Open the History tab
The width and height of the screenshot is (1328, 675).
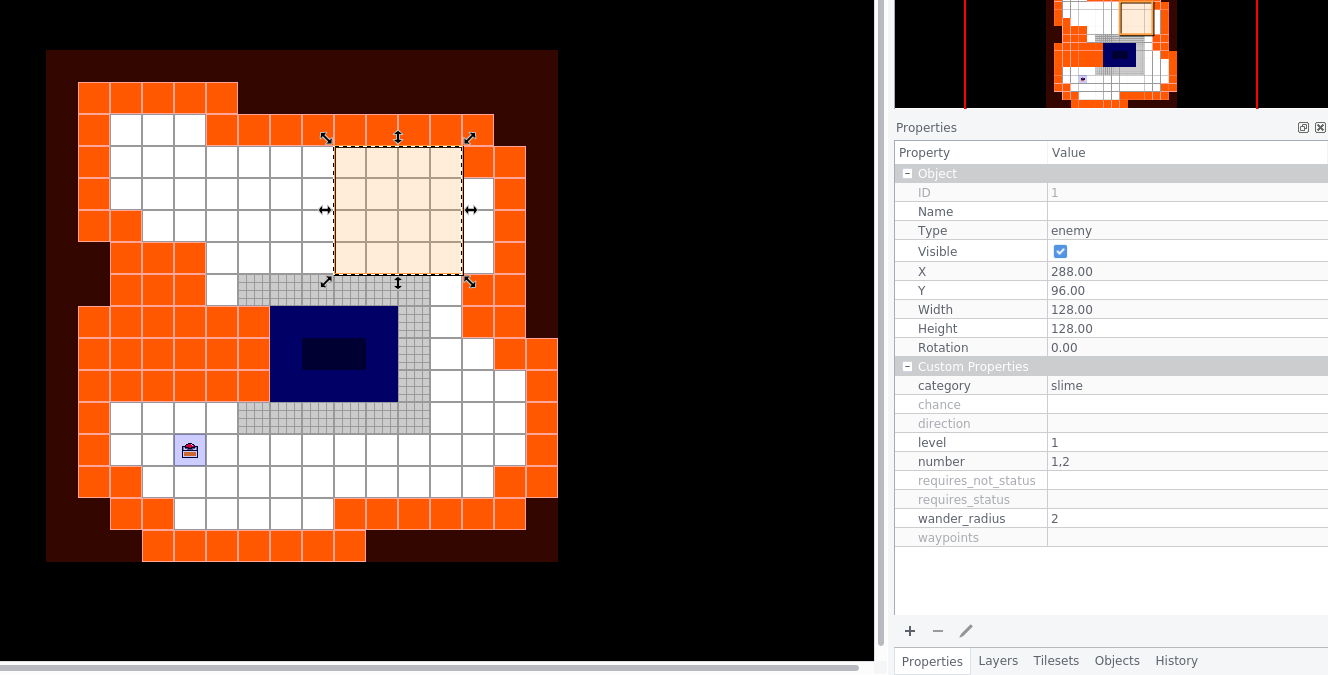[1176, 660]
